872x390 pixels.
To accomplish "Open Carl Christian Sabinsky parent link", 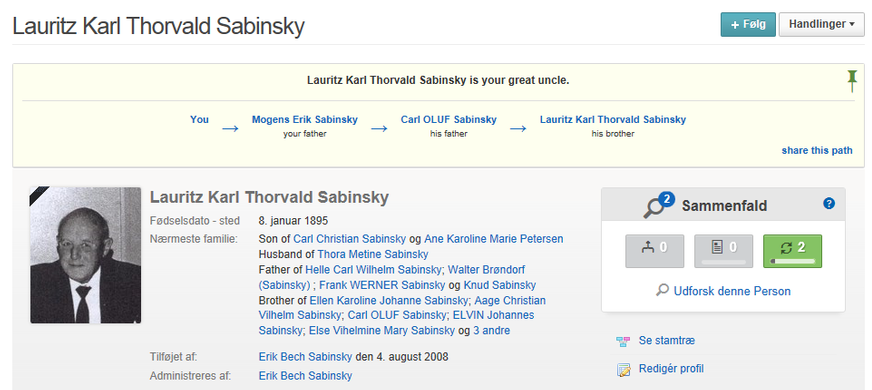I will point(349,239).
